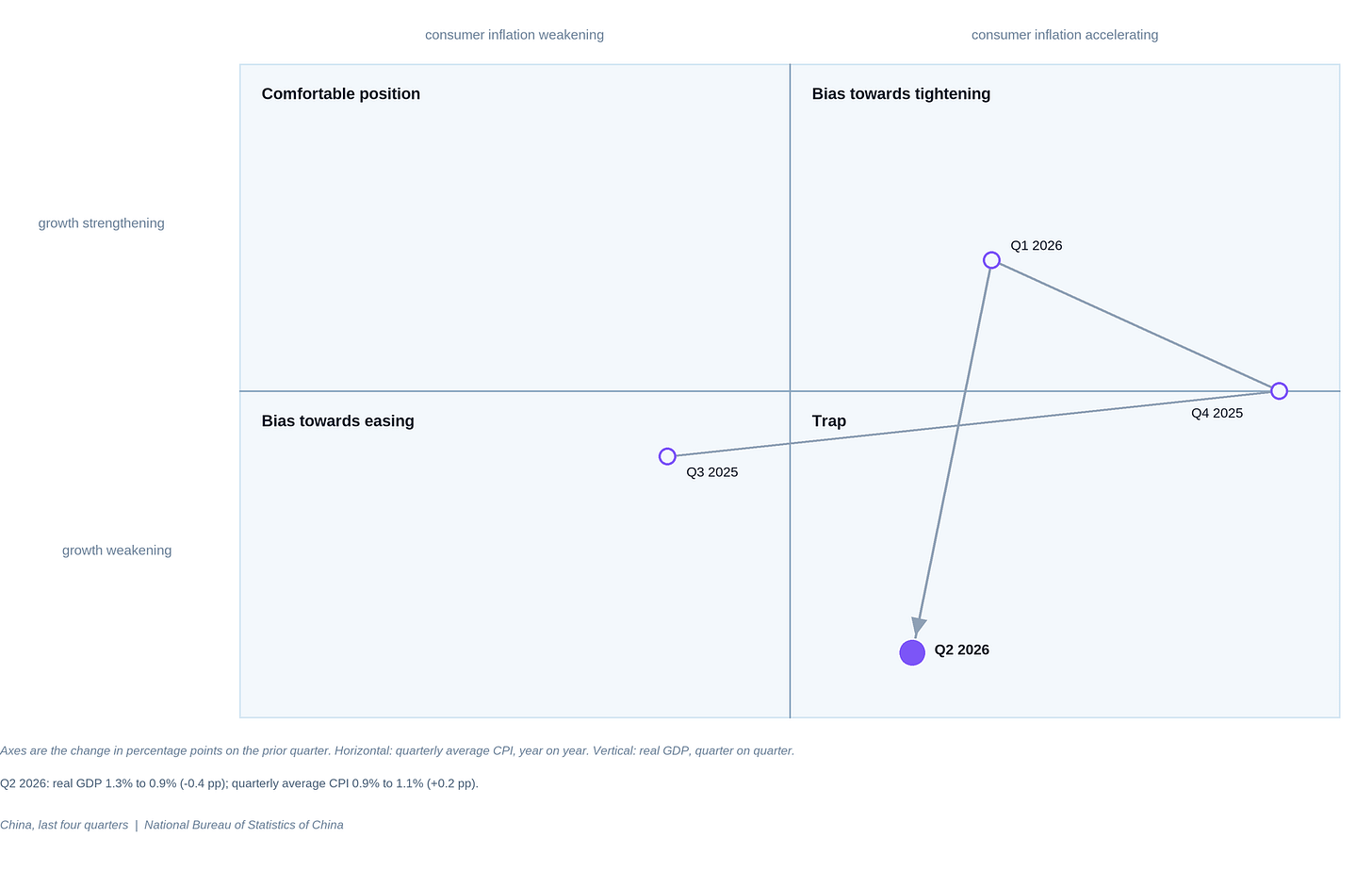The width and height of the screenshot is (1372, 871).
Task: Click the Q3 2025 point label
Action: click(711, 472)
